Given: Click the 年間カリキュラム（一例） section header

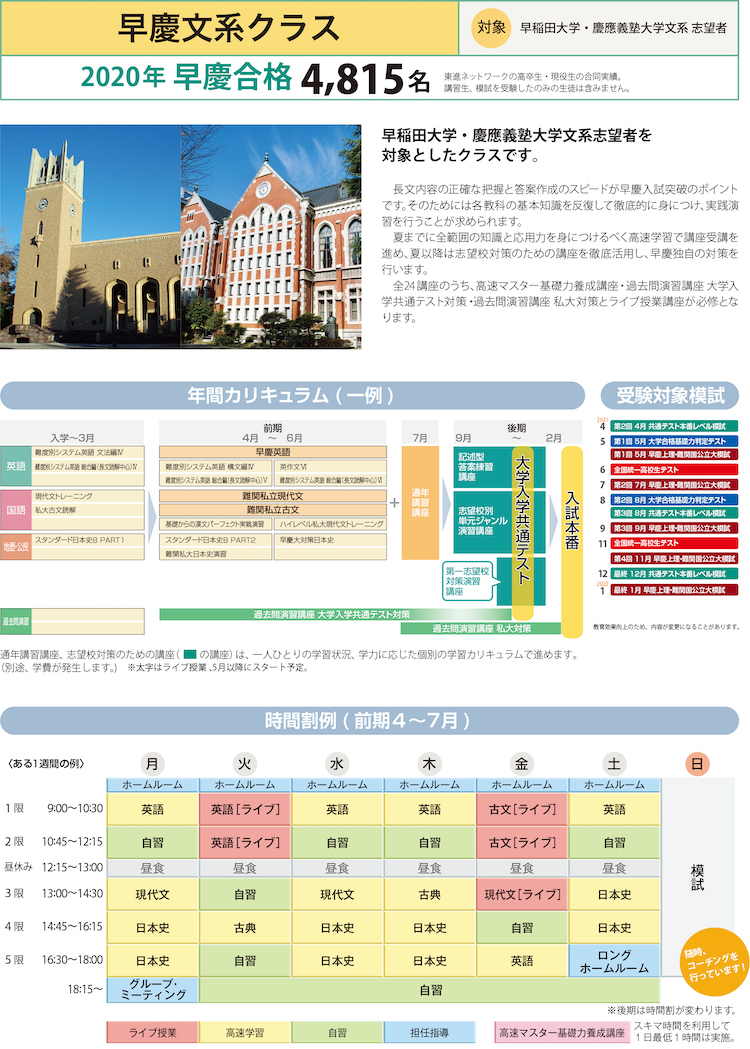Looking at the screenshot, I should (x=292, y=395).
